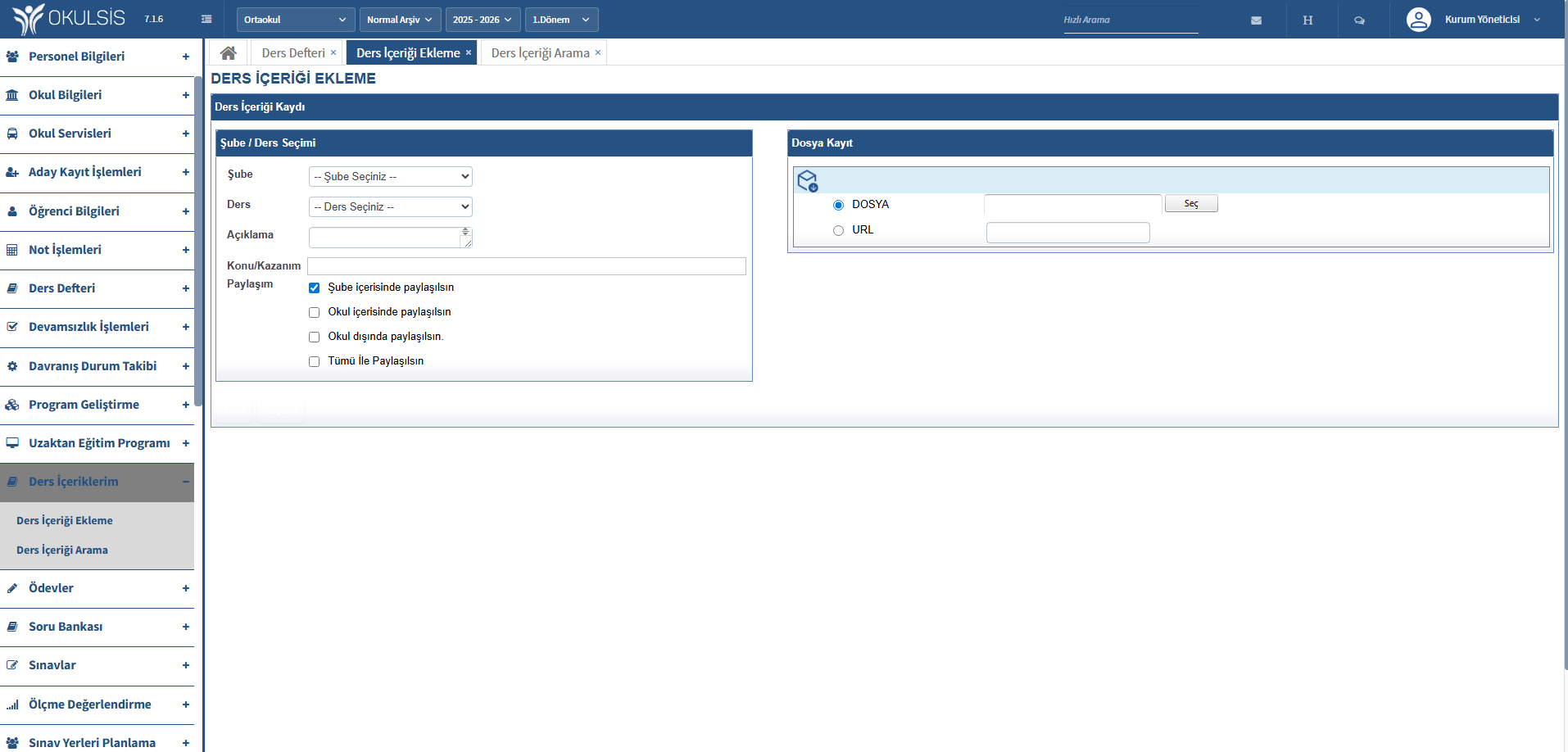Screen dimensions: 1568x752
Task: Click the home icon tab
Action: 229,53
